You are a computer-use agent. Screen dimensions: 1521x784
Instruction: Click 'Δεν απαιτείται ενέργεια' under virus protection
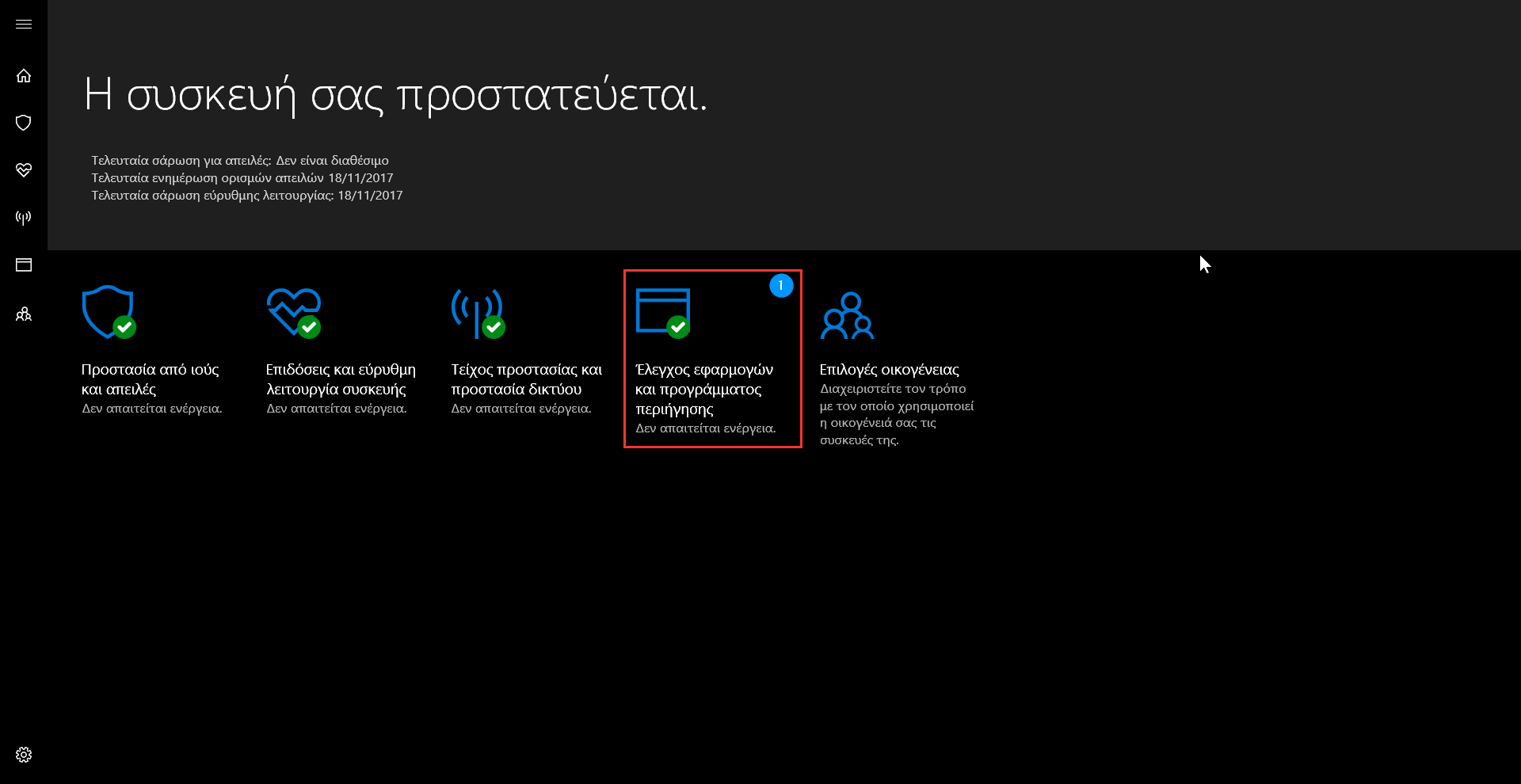point(152,409)
